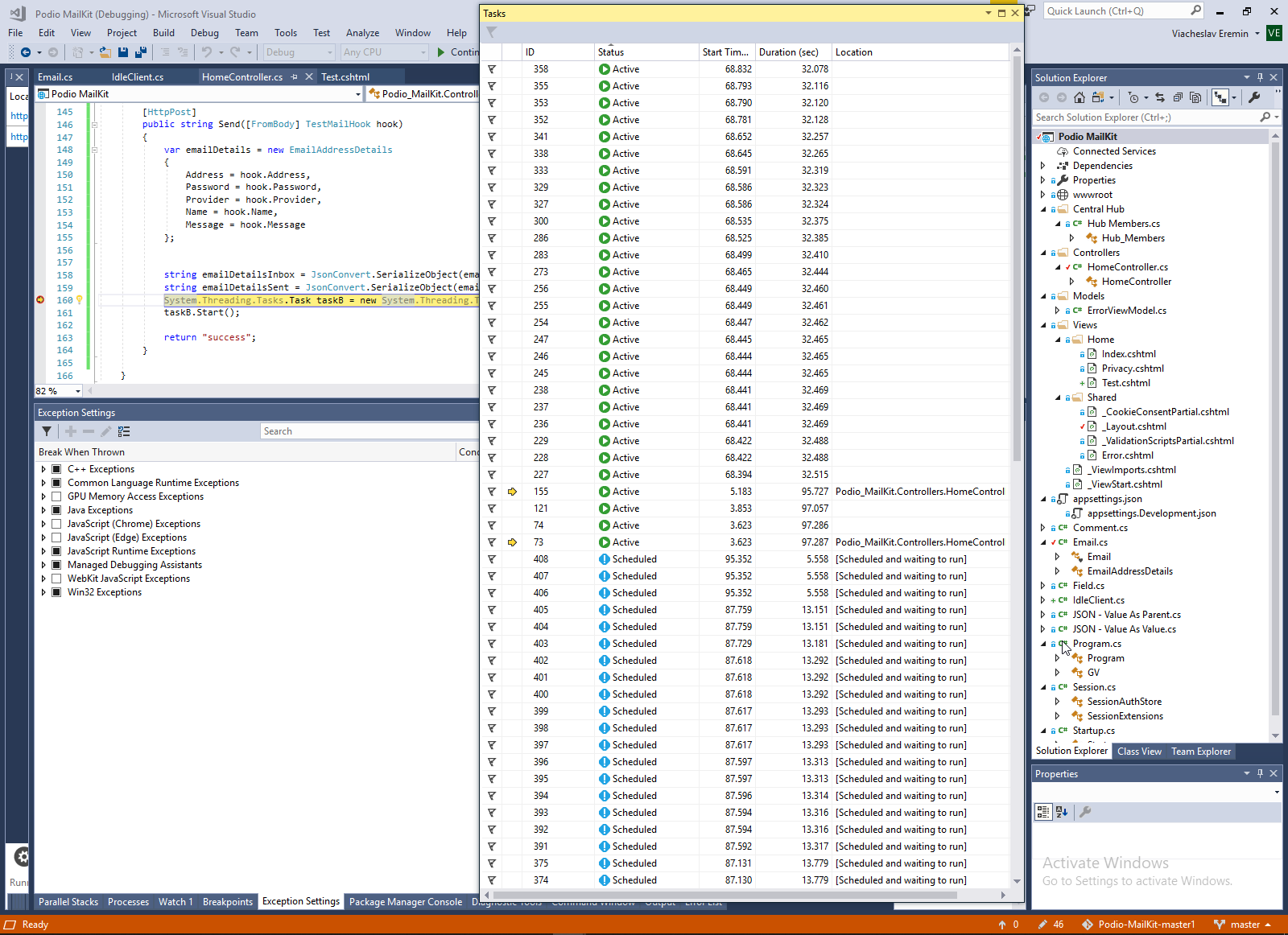
Task: Collapse the Views folder node
Action: (1043, 325)
